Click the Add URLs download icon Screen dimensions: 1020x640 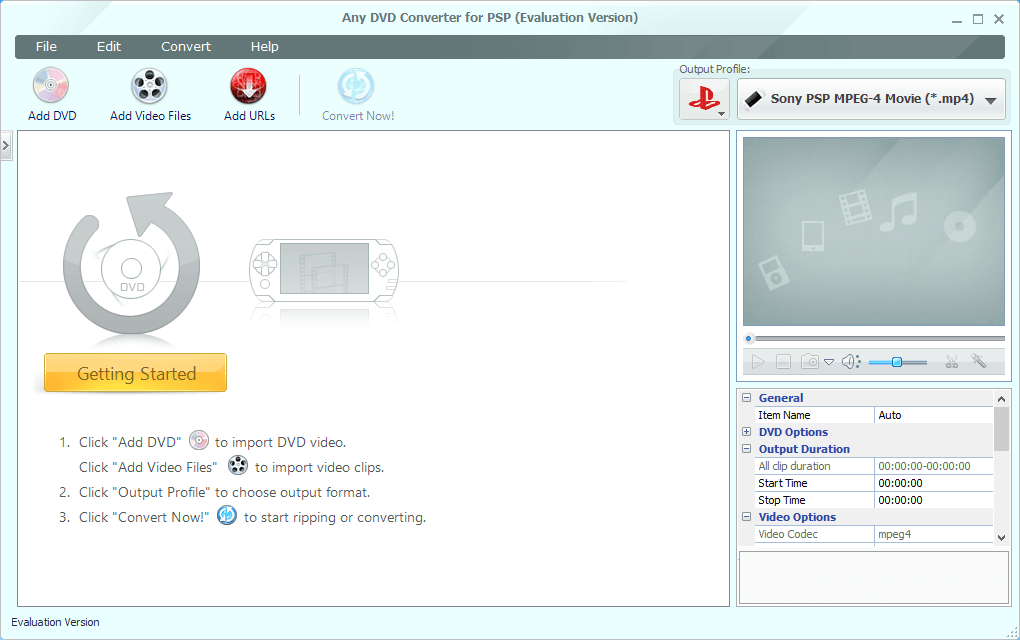tap(248, 87)
